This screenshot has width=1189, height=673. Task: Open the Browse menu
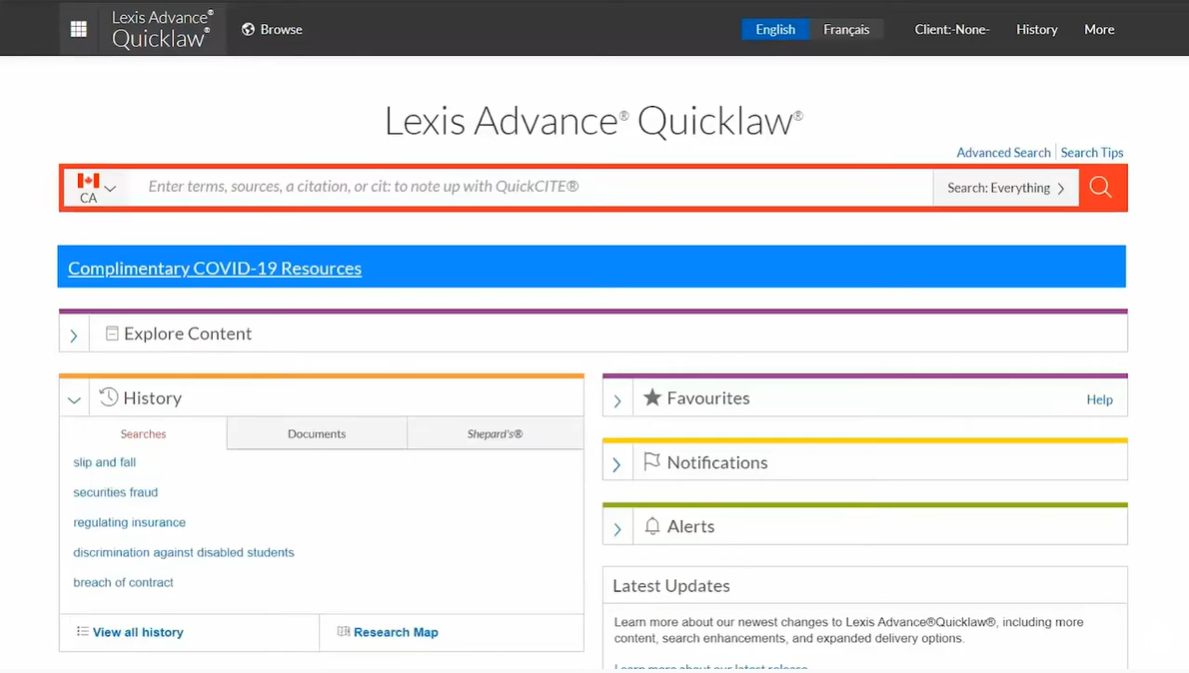[x=272, y=29]
